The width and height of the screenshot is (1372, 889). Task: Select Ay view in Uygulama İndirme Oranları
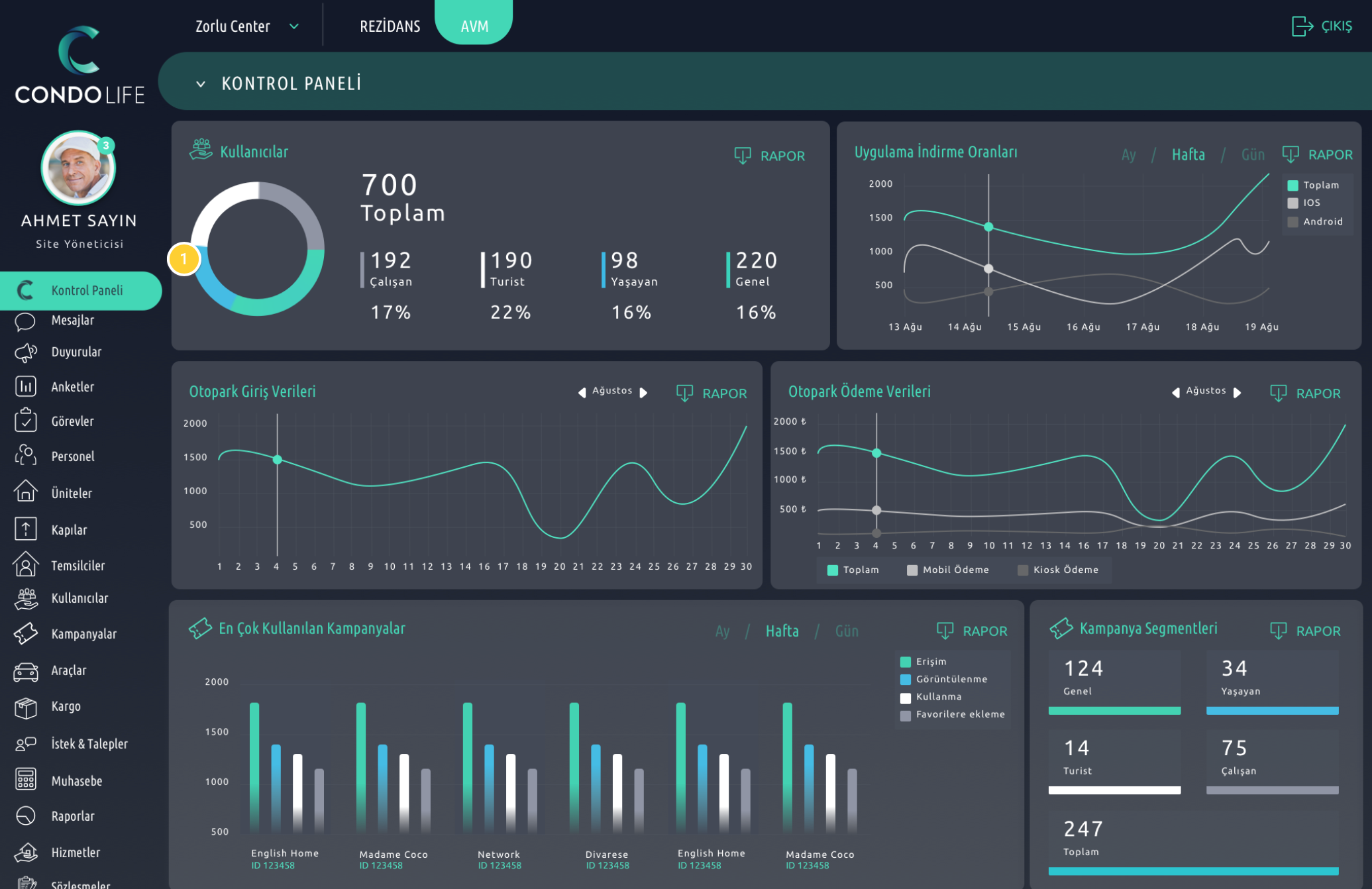1128,155
